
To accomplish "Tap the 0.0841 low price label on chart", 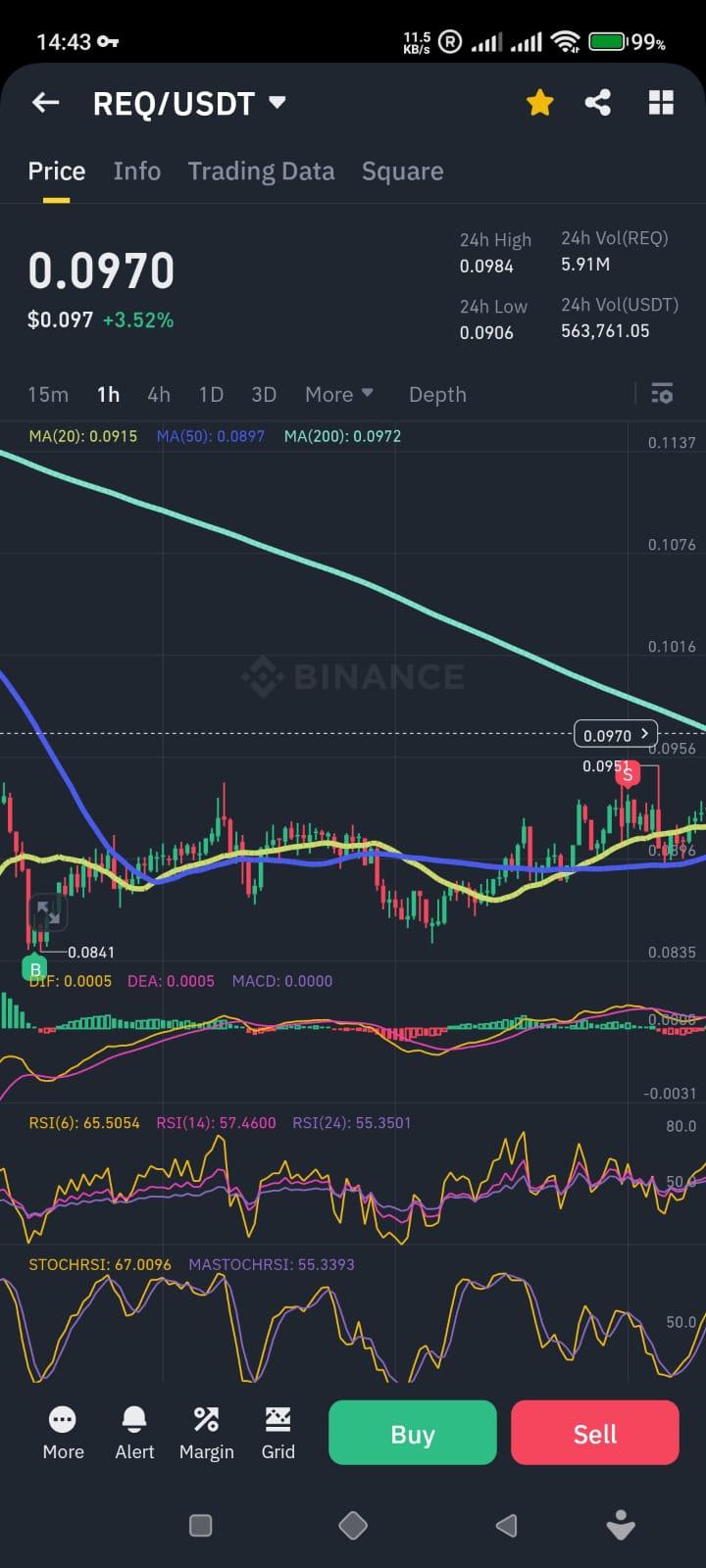I will click(91, 952).
